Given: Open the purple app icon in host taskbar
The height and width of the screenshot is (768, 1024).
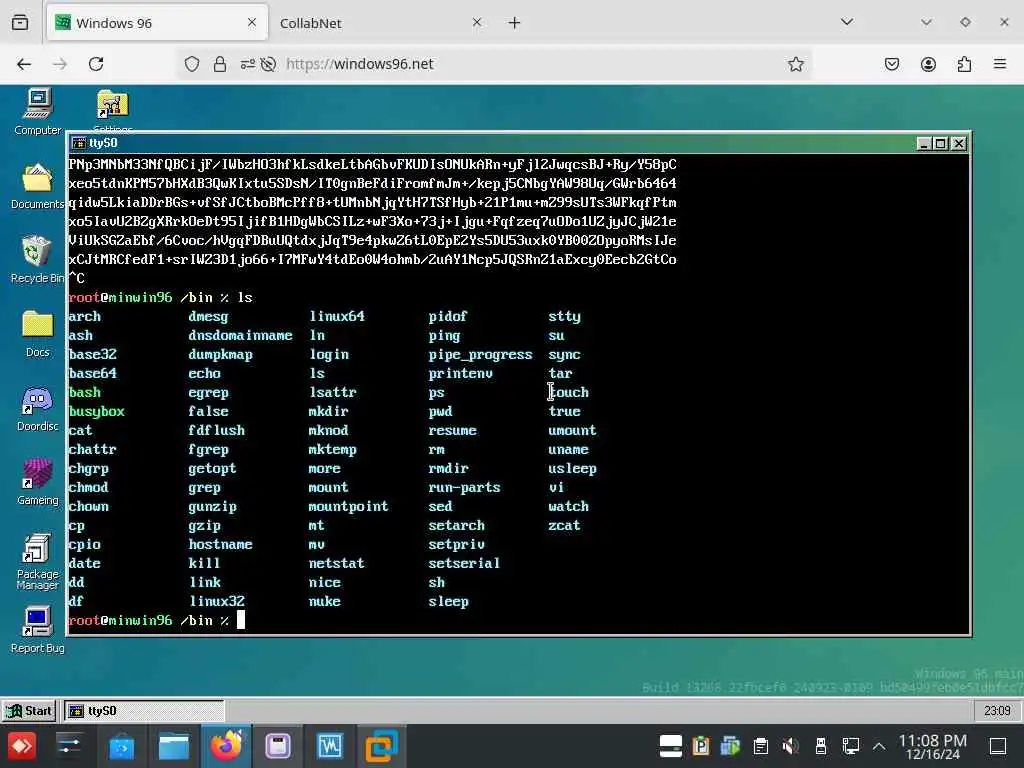Looking at the screenshot, I should click(278, 746).
